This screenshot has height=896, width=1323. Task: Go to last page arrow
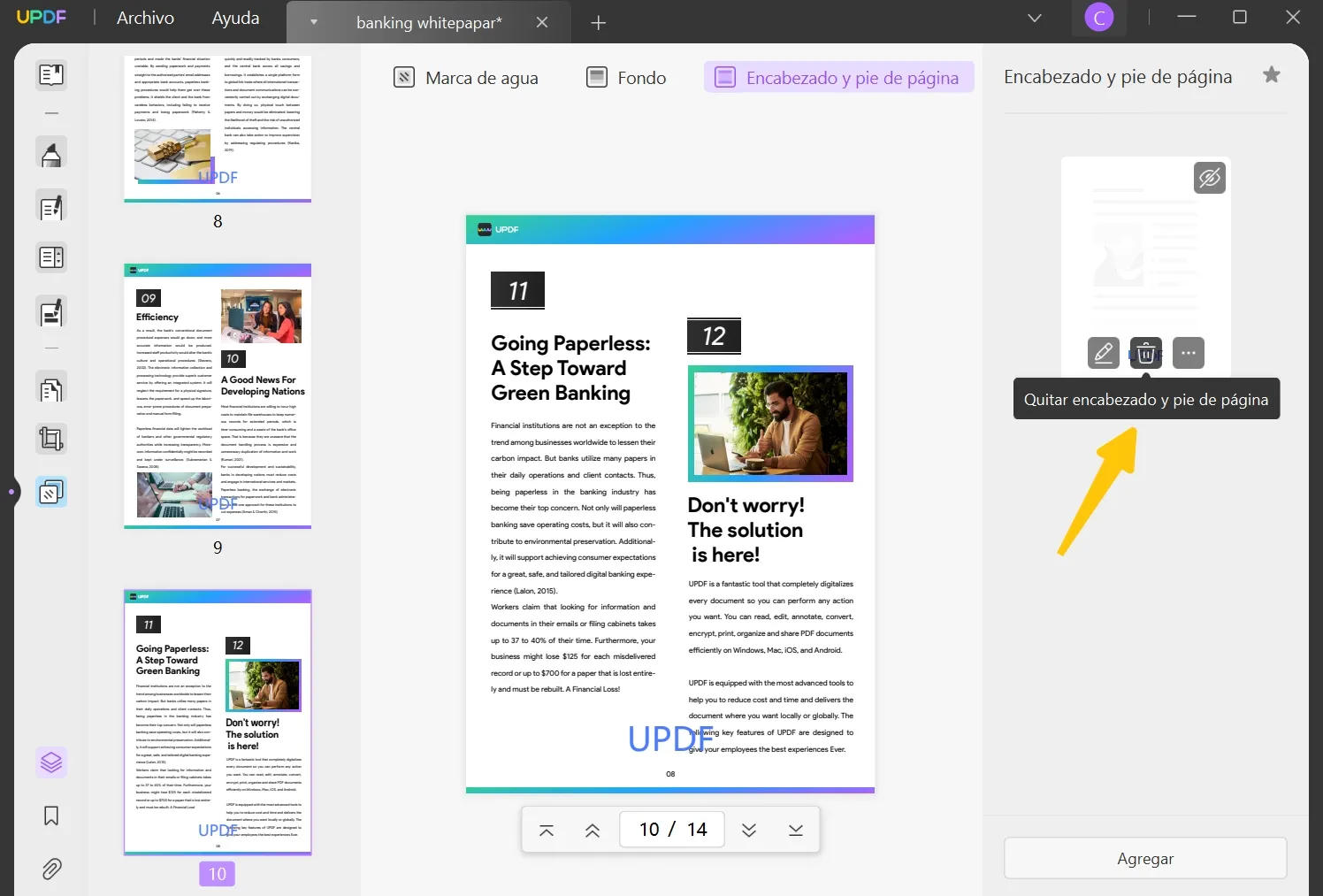(x=796, y=830)
